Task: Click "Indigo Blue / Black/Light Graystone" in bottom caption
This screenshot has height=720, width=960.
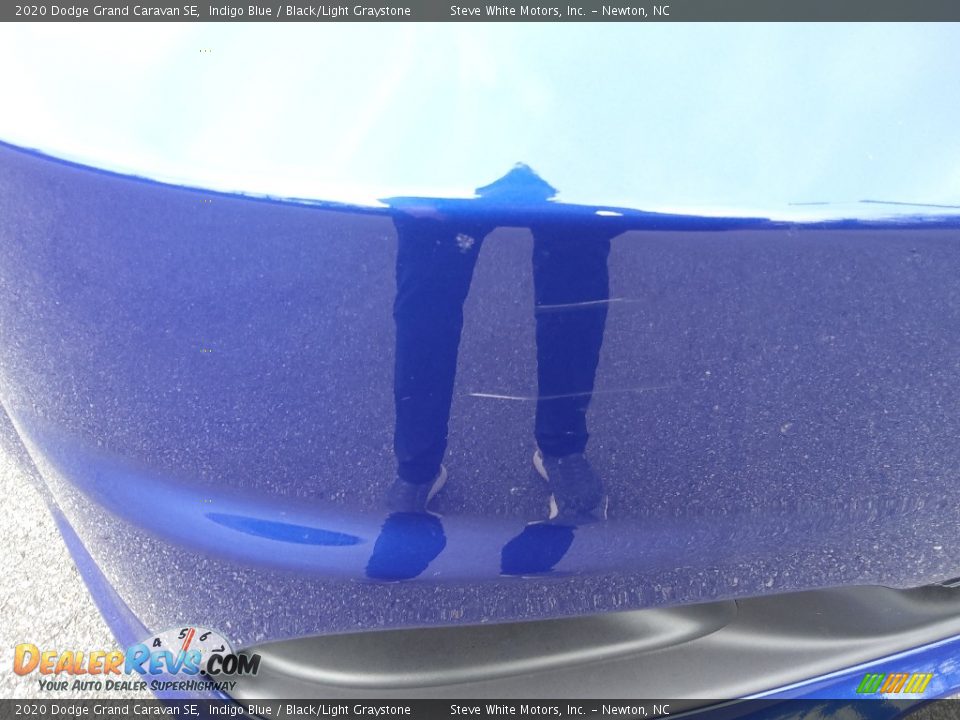Action: 309,710
